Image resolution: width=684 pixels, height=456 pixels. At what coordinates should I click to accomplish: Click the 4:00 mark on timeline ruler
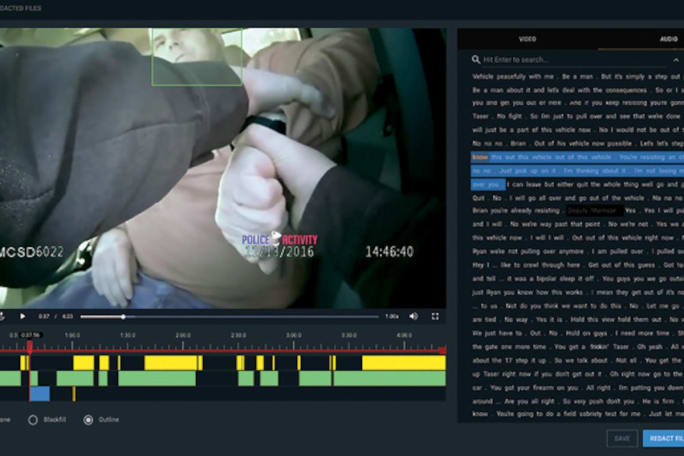403,335
